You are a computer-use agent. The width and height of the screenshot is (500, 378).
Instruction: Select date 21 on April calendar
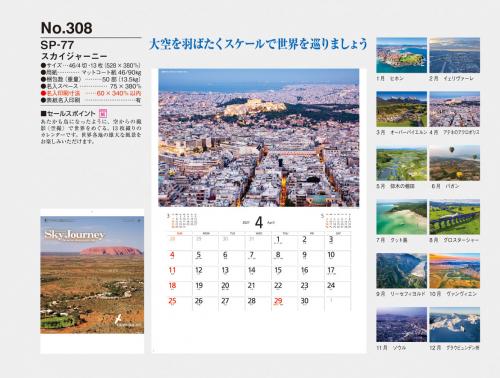coord(251,286)
